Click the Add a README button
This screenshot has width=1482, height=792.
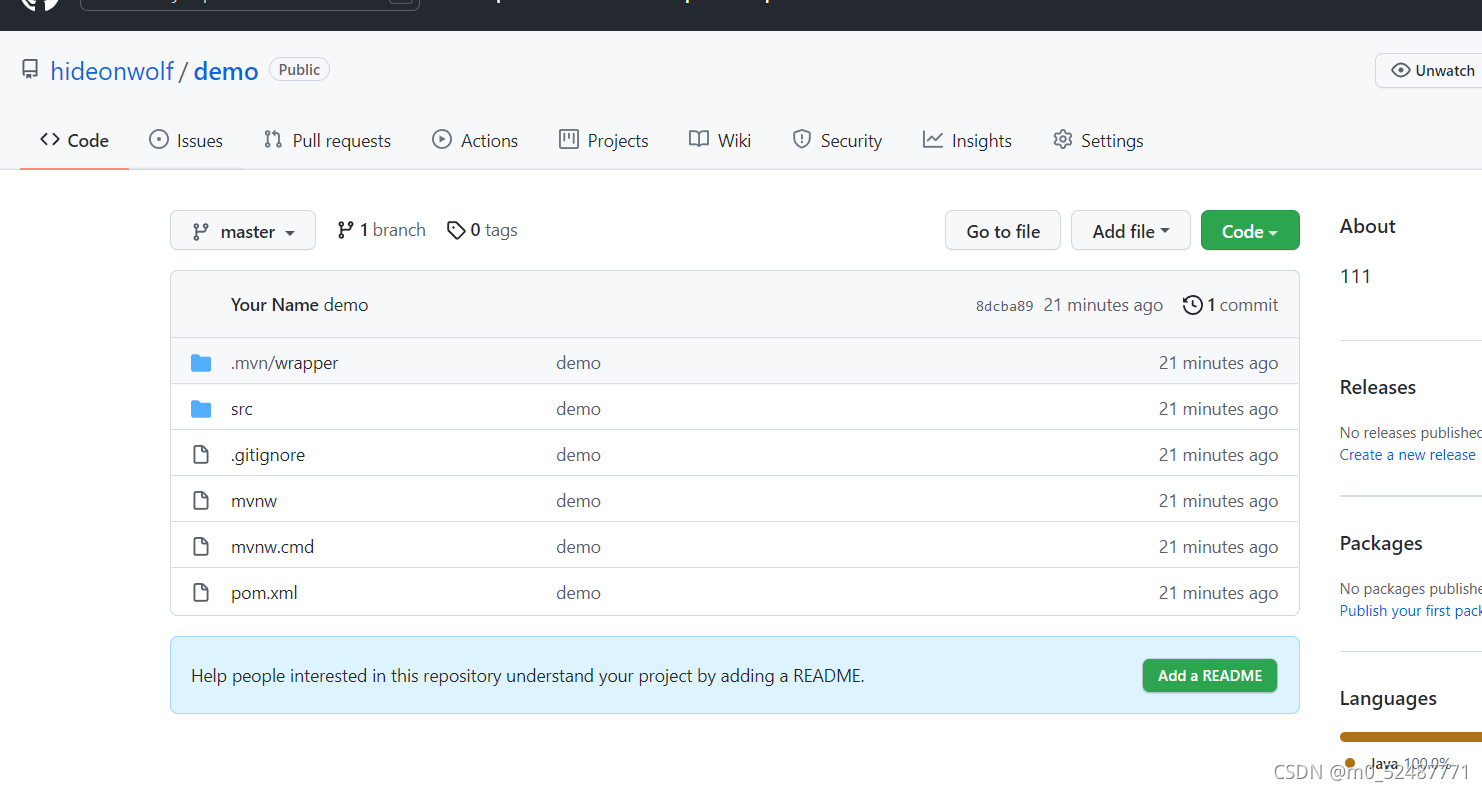click(1210, 676)
